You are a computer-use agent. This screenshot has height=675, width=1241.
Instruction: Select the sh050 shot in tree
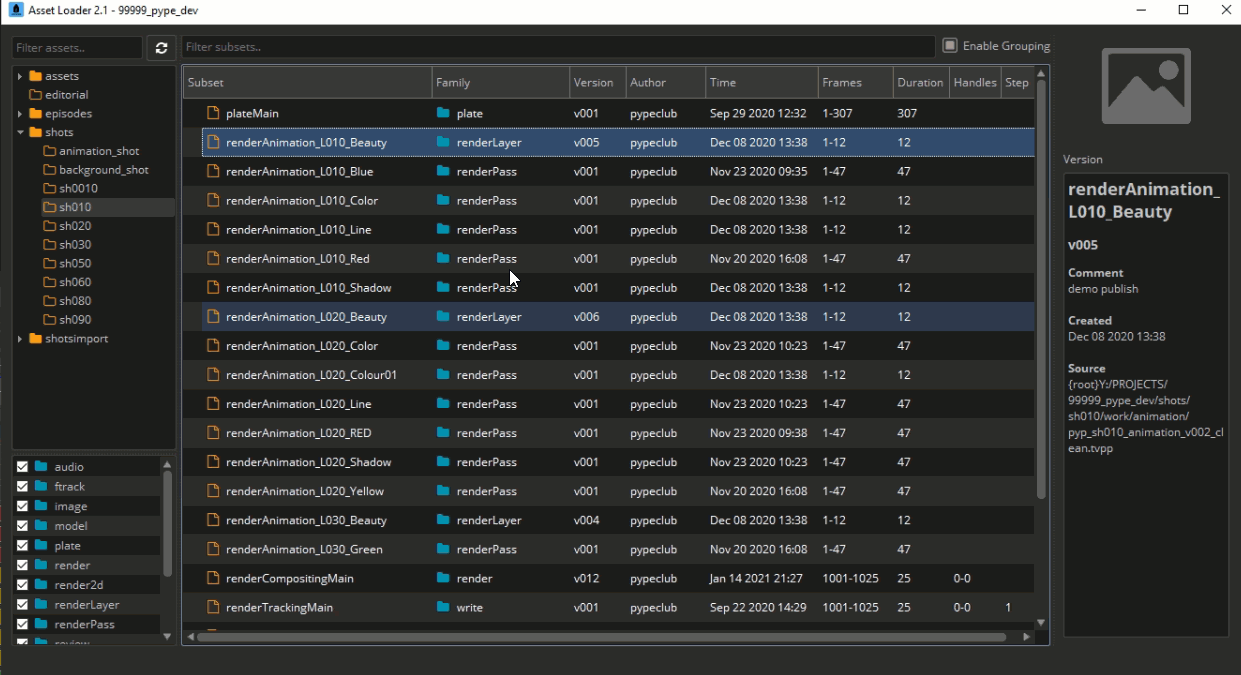coord(75,263)
